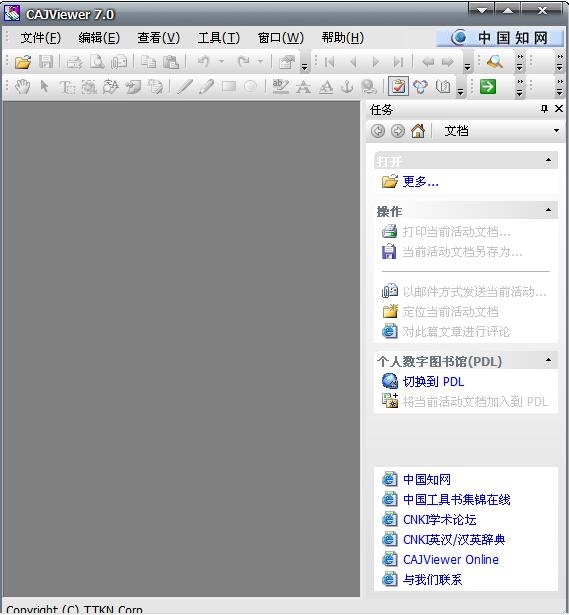Open the 与我们联系 link

tap(432, 579)
